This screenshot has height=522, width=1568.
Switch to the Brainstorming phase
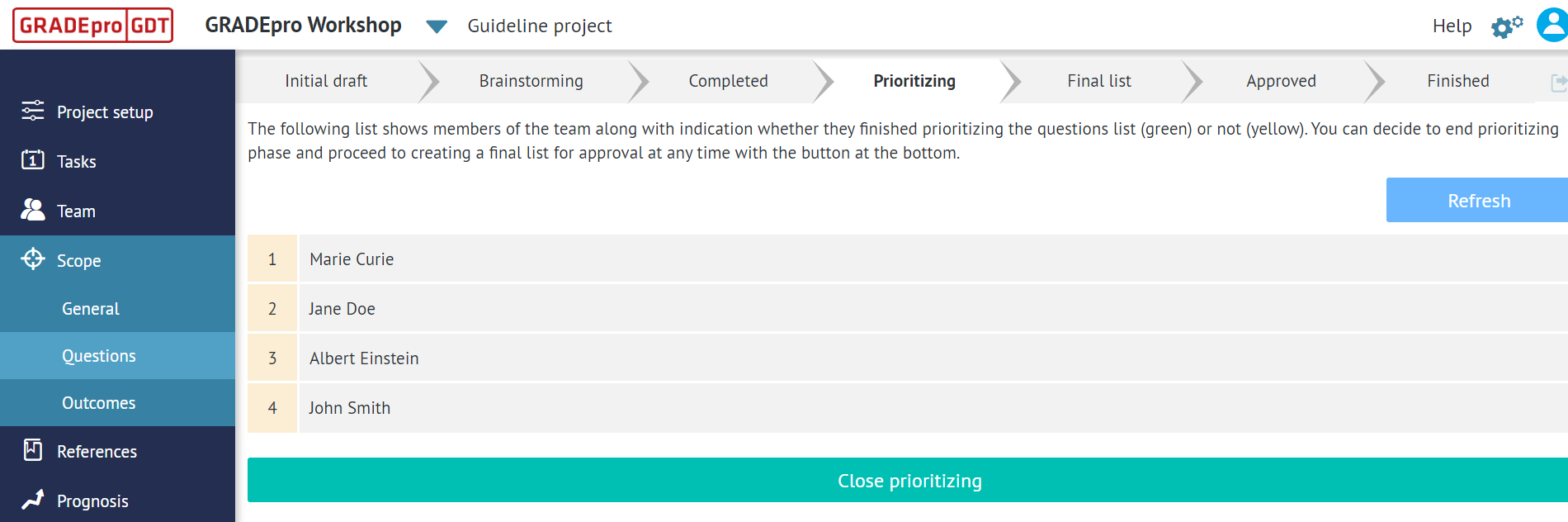pos(531,81)
